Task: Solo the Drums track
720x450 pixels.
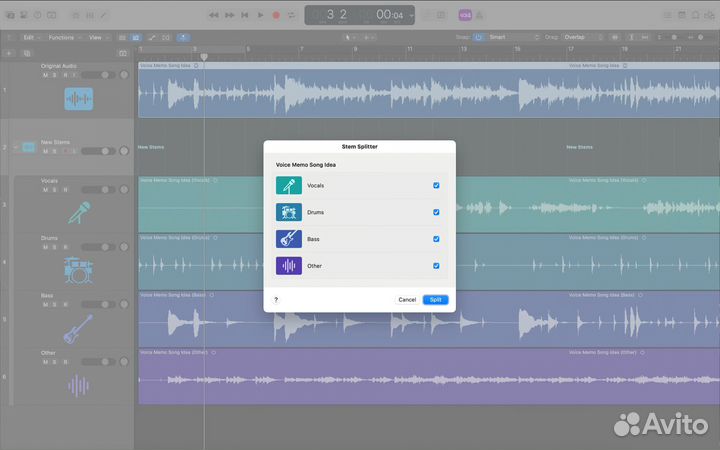Action: (x=55, y=247)
